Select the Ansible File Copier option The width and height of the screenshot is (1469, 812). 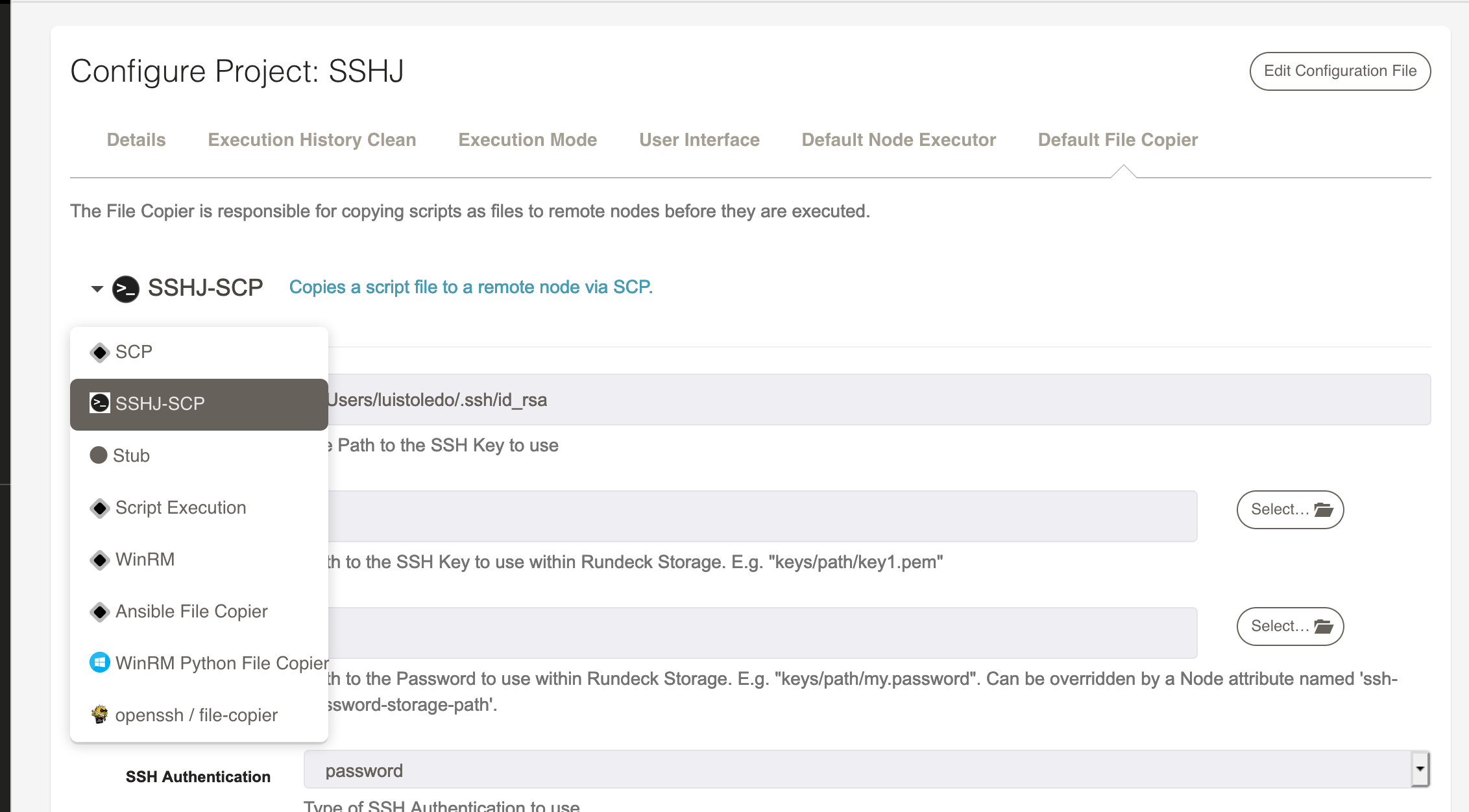tap(192, 611)
